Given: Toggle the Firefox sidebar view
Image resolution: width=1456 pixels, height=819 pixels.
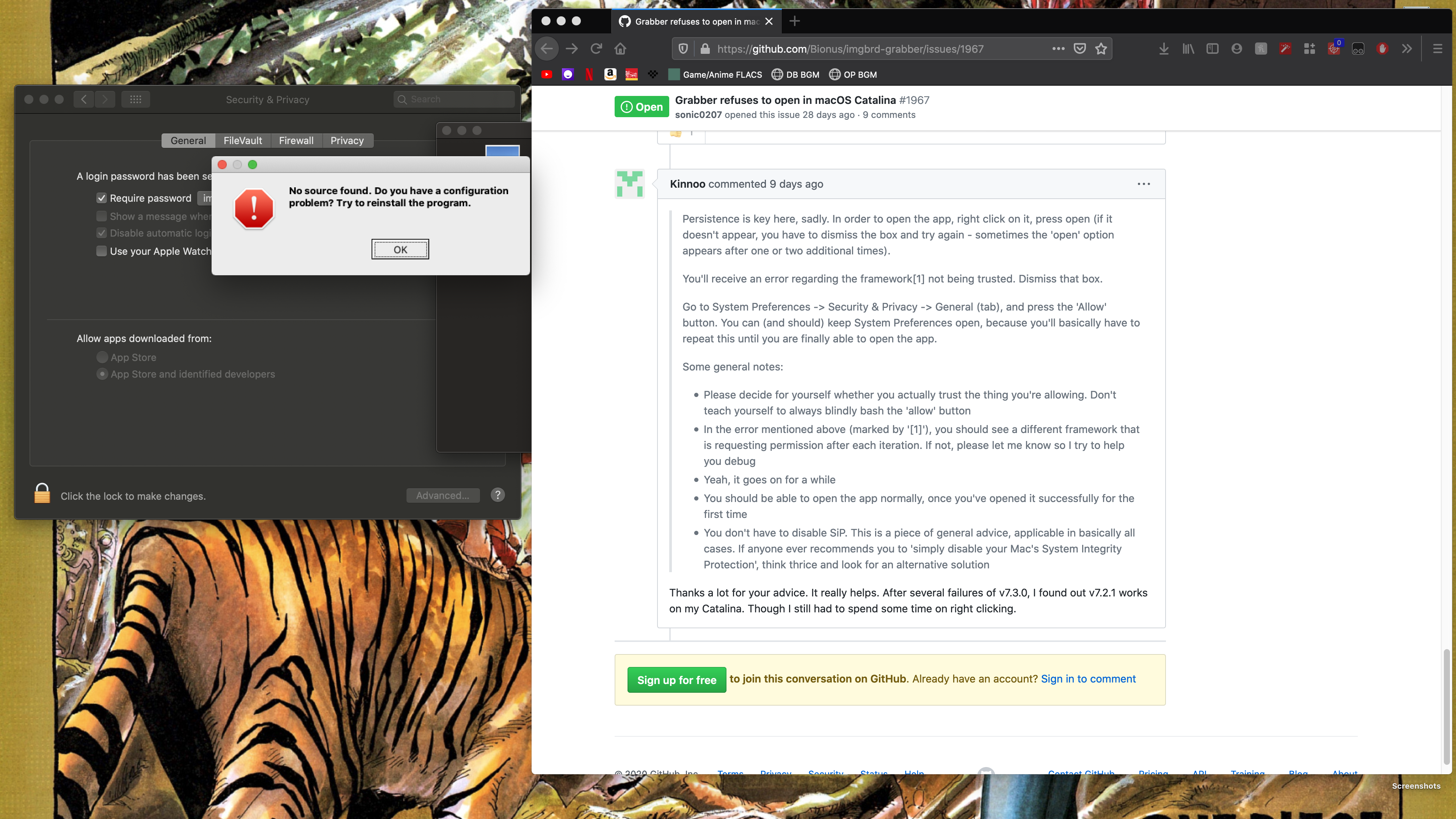Looking at the screenshot, I should click(x=1213, y=49).
